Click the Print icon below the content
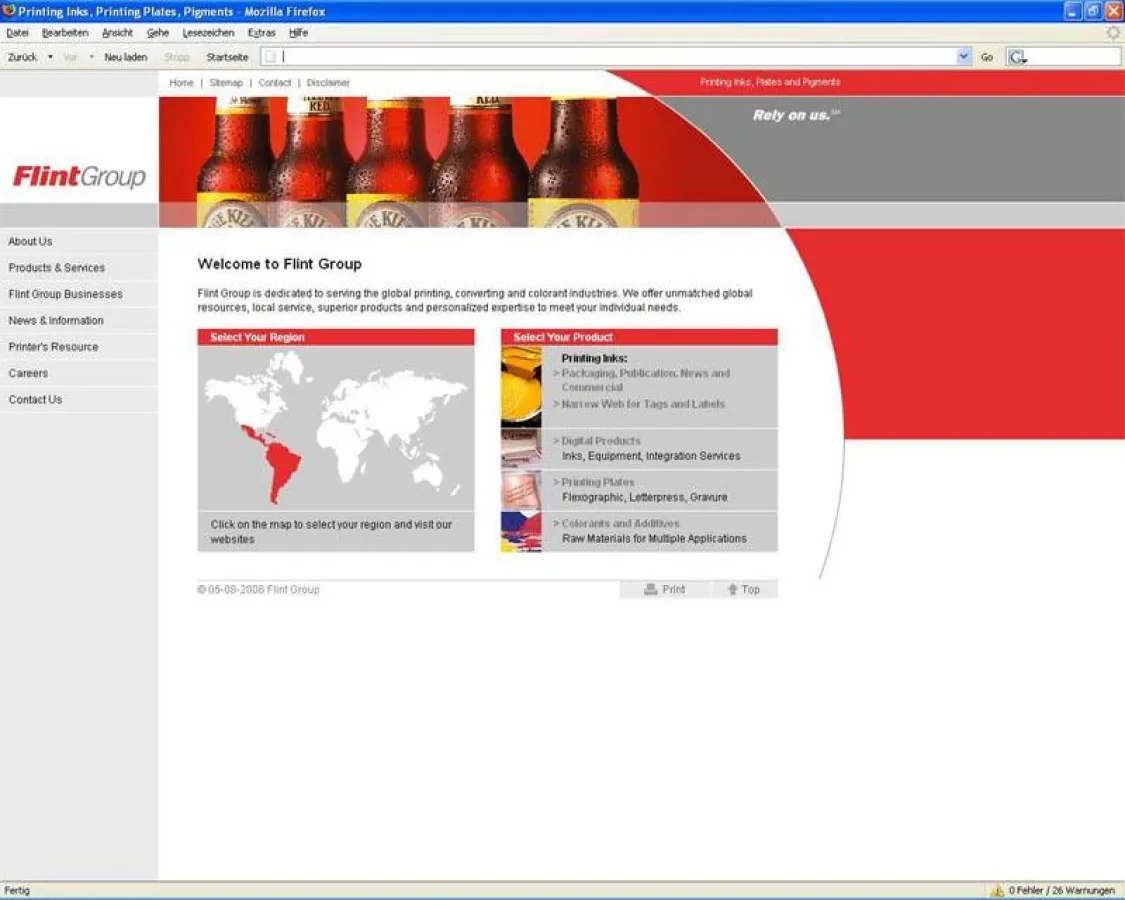The image size is (1125, 900). click(650, 589)
